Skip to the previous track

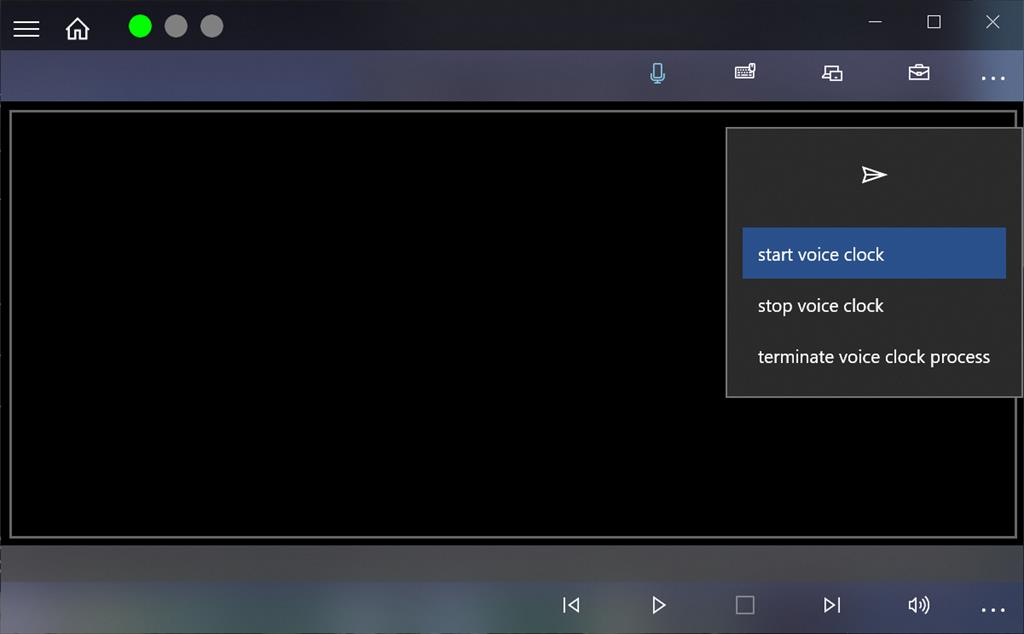pos(571,605)
